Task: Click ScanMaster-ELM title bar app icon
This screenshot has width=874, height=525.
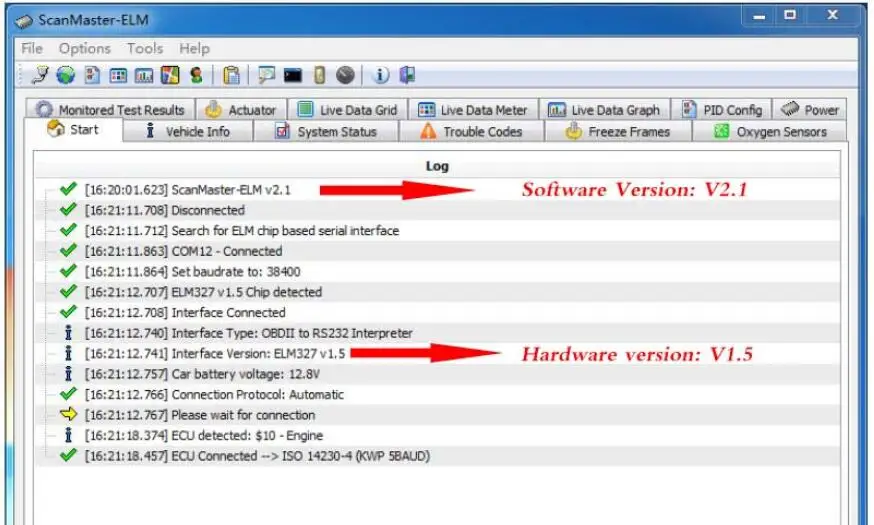Action: tap(24, 21)
